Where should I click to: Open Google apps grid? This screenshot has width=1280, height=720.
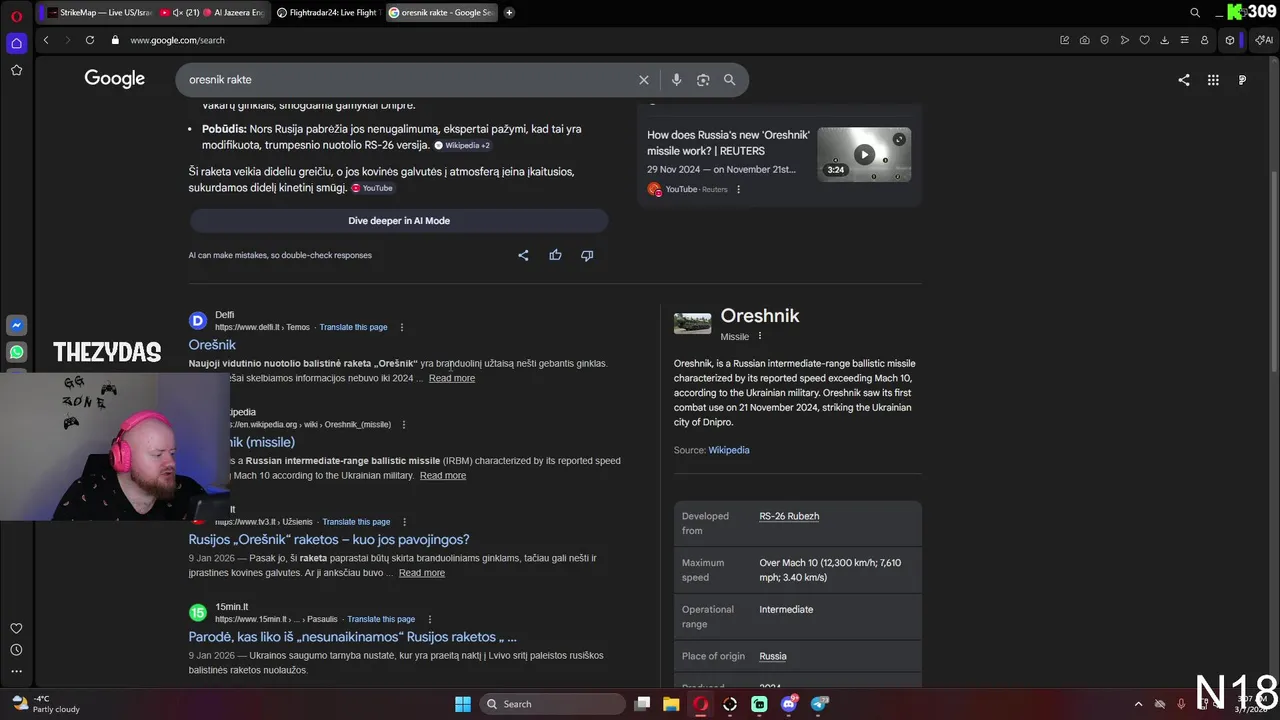[x=1213, y=80]
